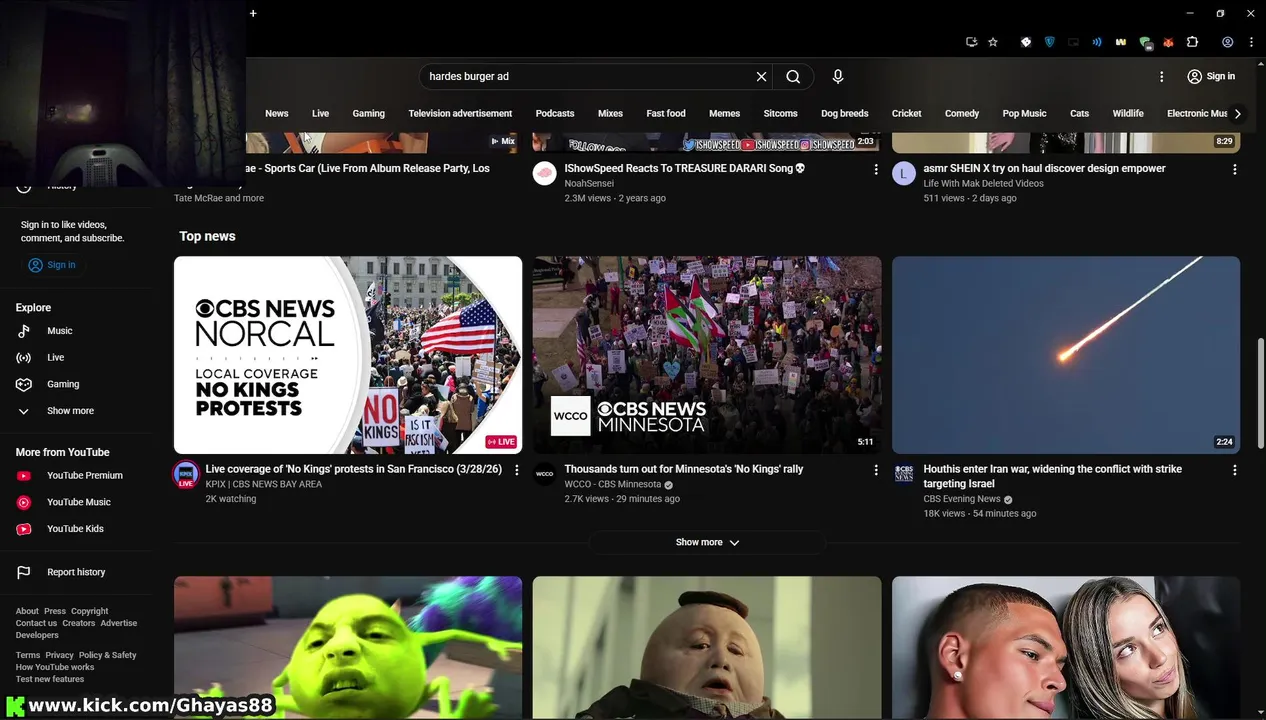Select the Memes filter chip
Viewport: 1266px width, 720px height.
pos(725,113)
